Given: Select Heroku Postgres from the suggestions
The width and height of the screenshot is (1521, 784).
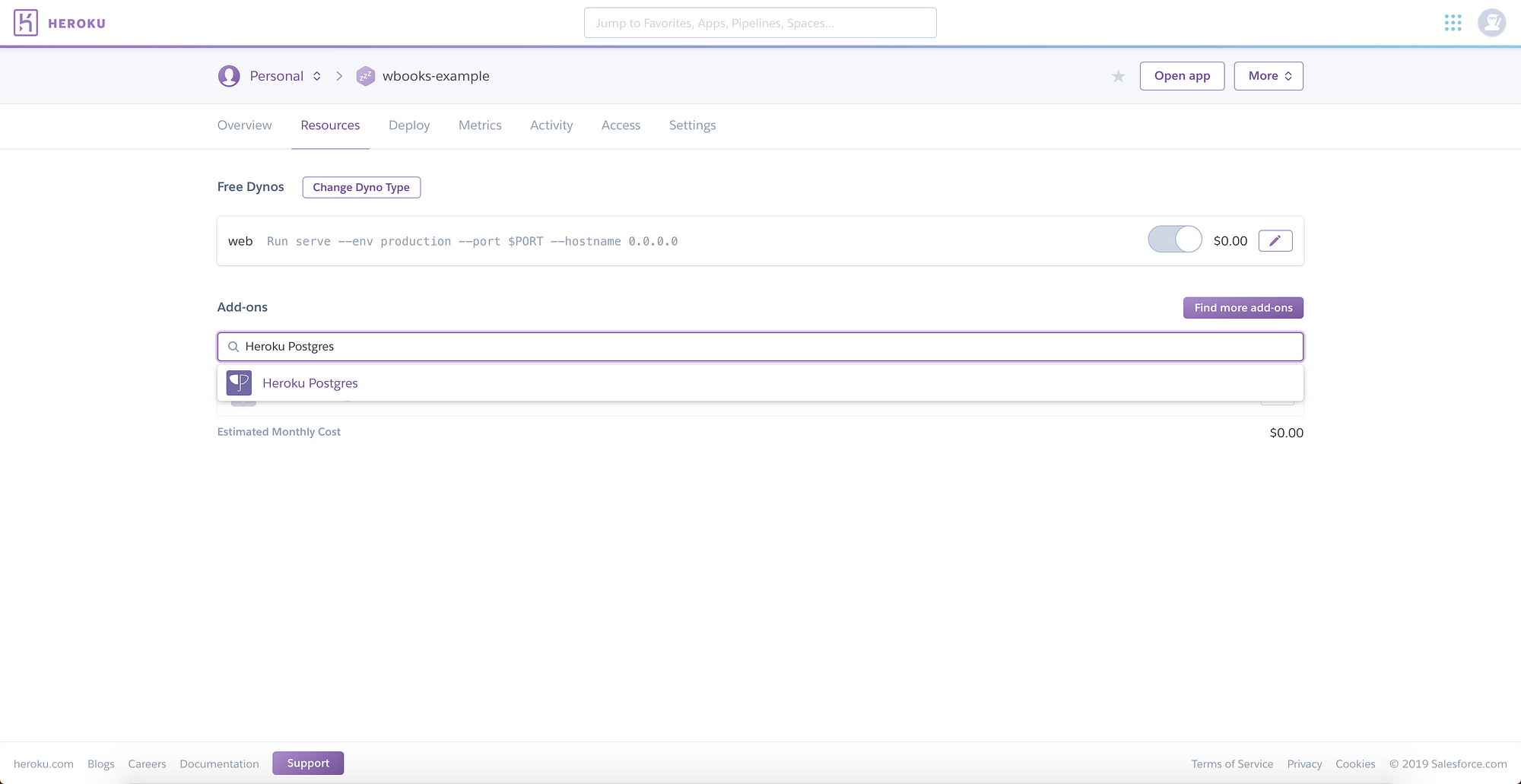Looking at the screenshot, I should tap(760, 383).
